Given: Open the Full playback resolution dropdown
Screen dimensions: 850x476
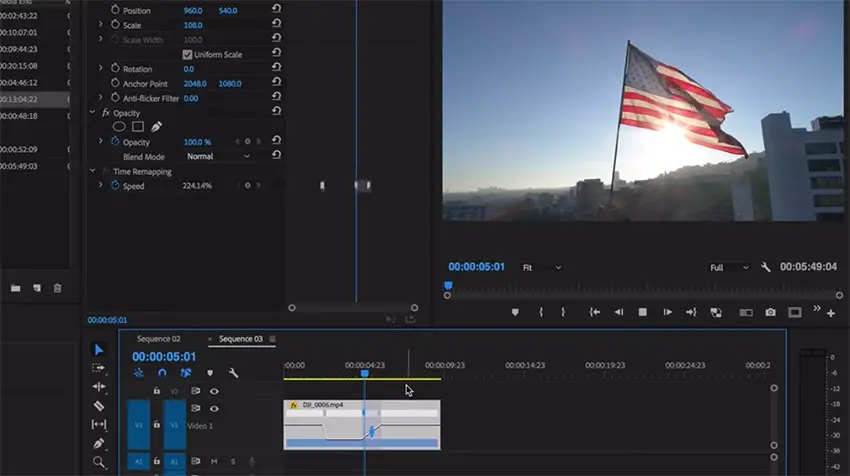Looking at the screenshot, I should [729, 267].
